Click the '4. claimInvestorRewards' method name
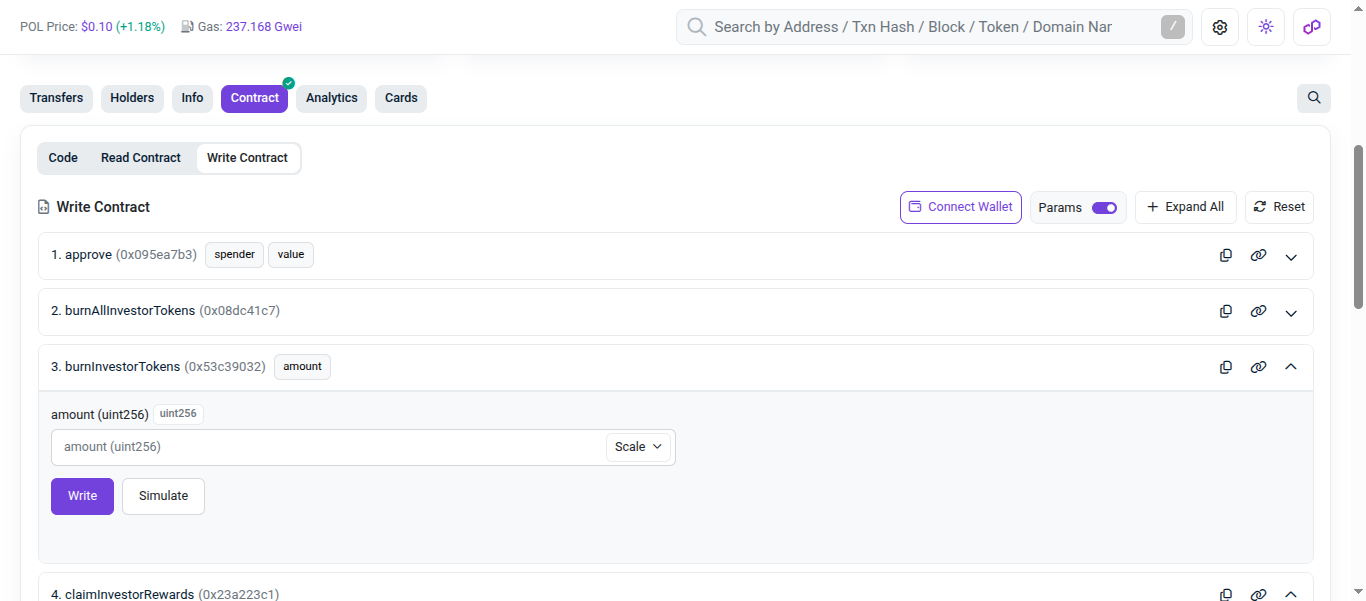 122,594
